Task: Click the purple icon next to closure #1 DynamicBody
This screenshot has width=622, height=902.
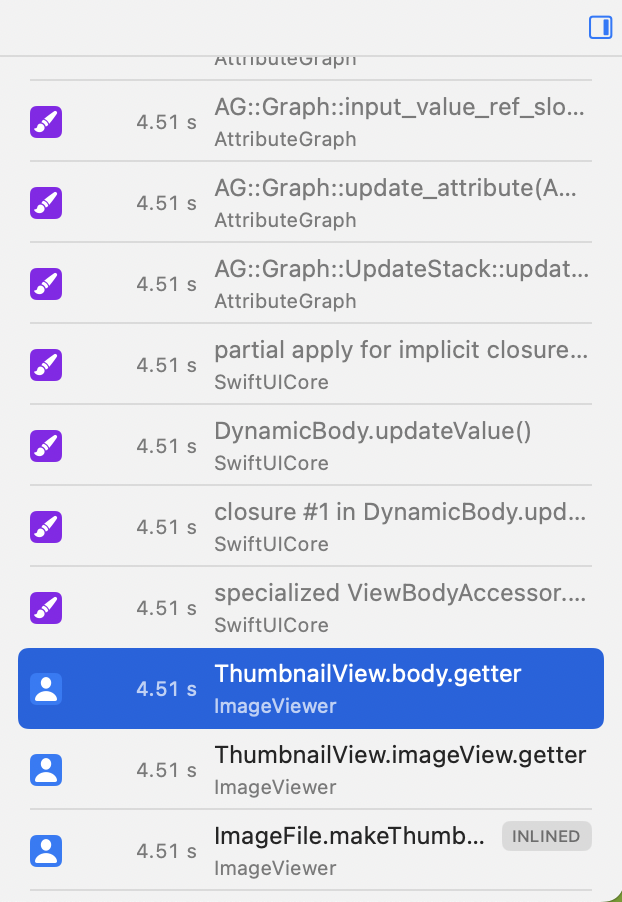Action: tap(45, 527)
